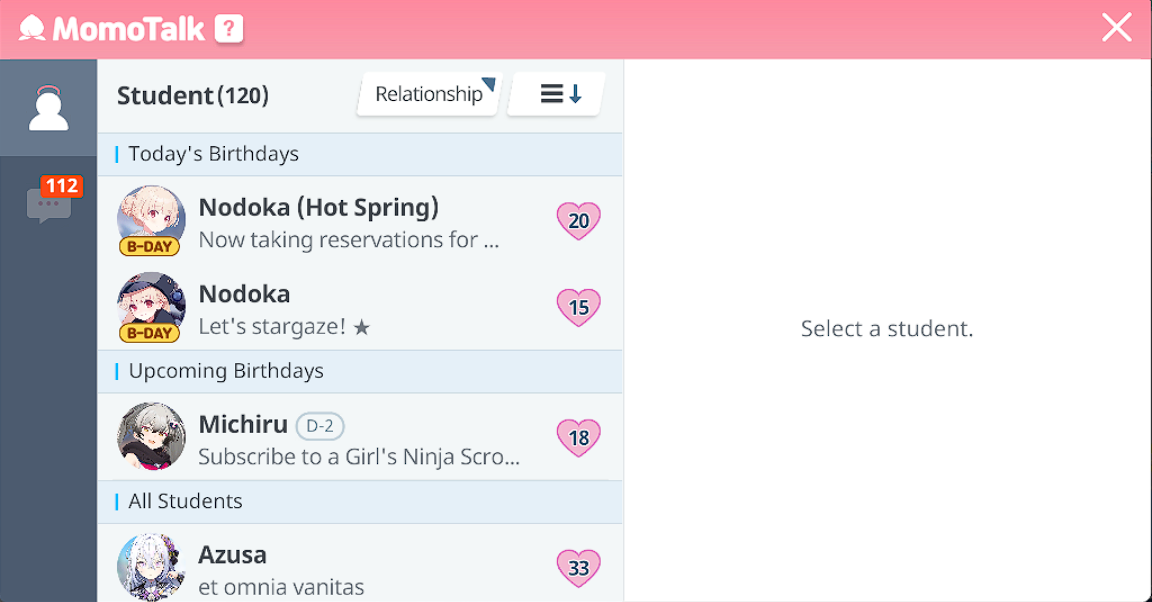Click the Today's Birthdays section header
The height and width of the screenshot is (602, 1152).
pos(360,154)
